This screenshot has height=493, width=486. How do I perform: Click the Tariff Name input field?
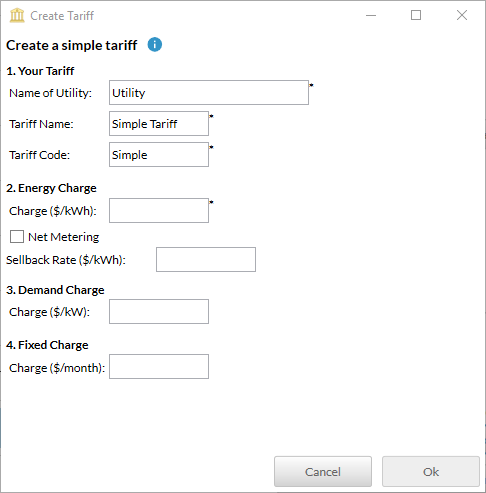point(159,123)
